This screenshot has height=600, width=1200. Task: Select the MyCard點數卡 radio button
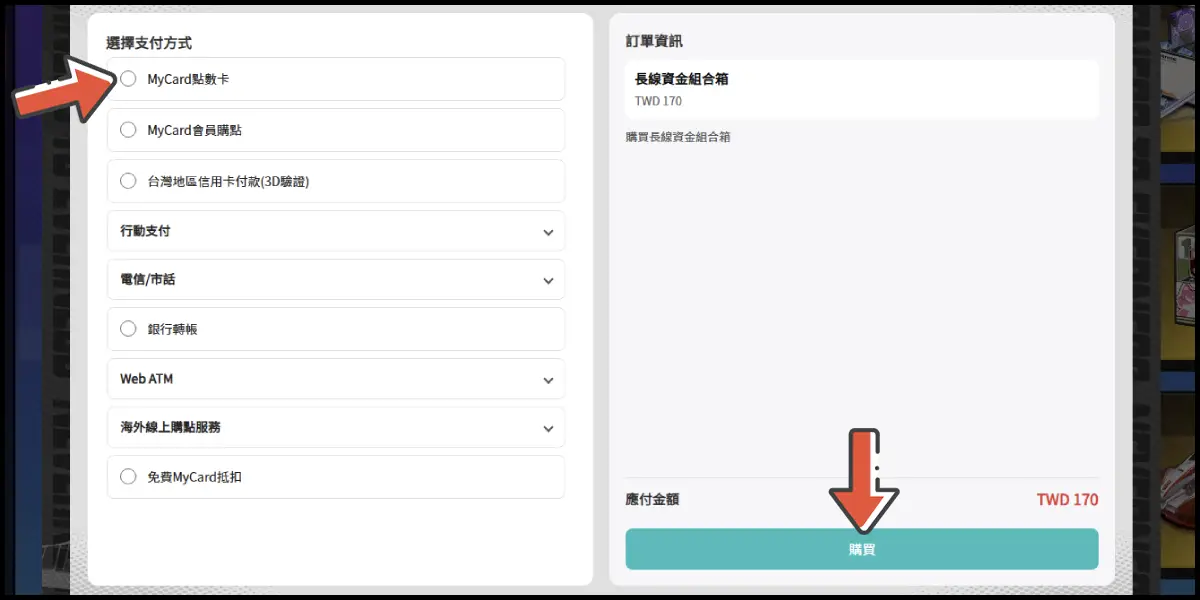pos(128,78)
